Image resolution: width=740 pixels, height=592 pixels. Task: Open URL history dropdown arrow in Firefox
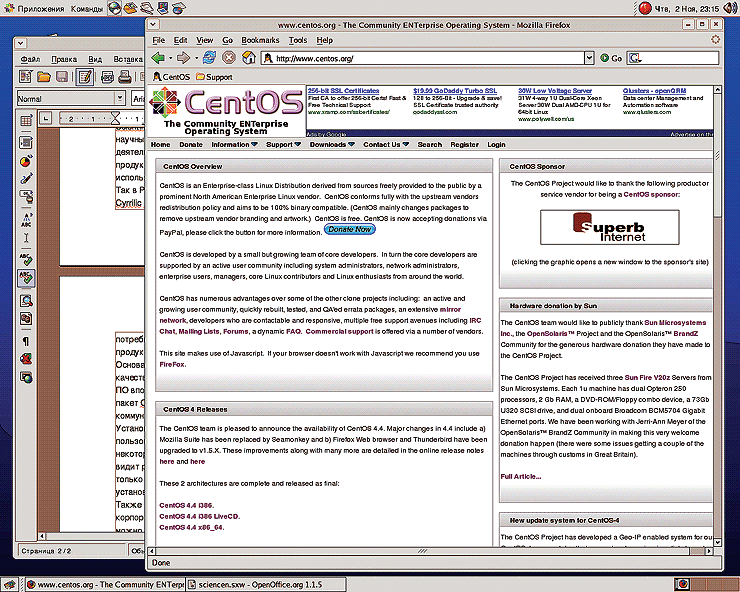pos(589,58)
